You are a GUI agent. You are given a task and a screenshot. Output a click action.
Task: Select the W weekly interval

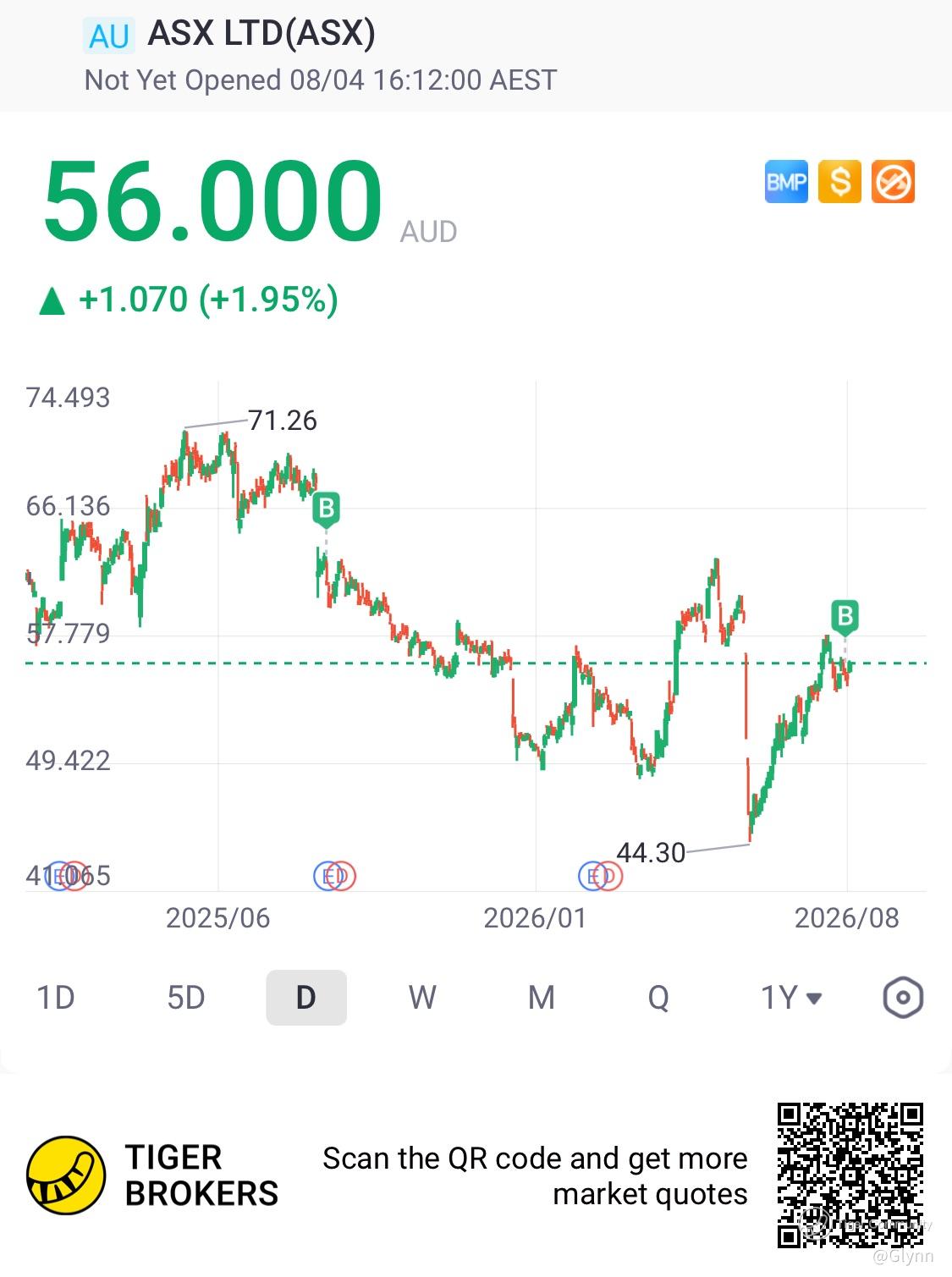[x=422, y=998]
